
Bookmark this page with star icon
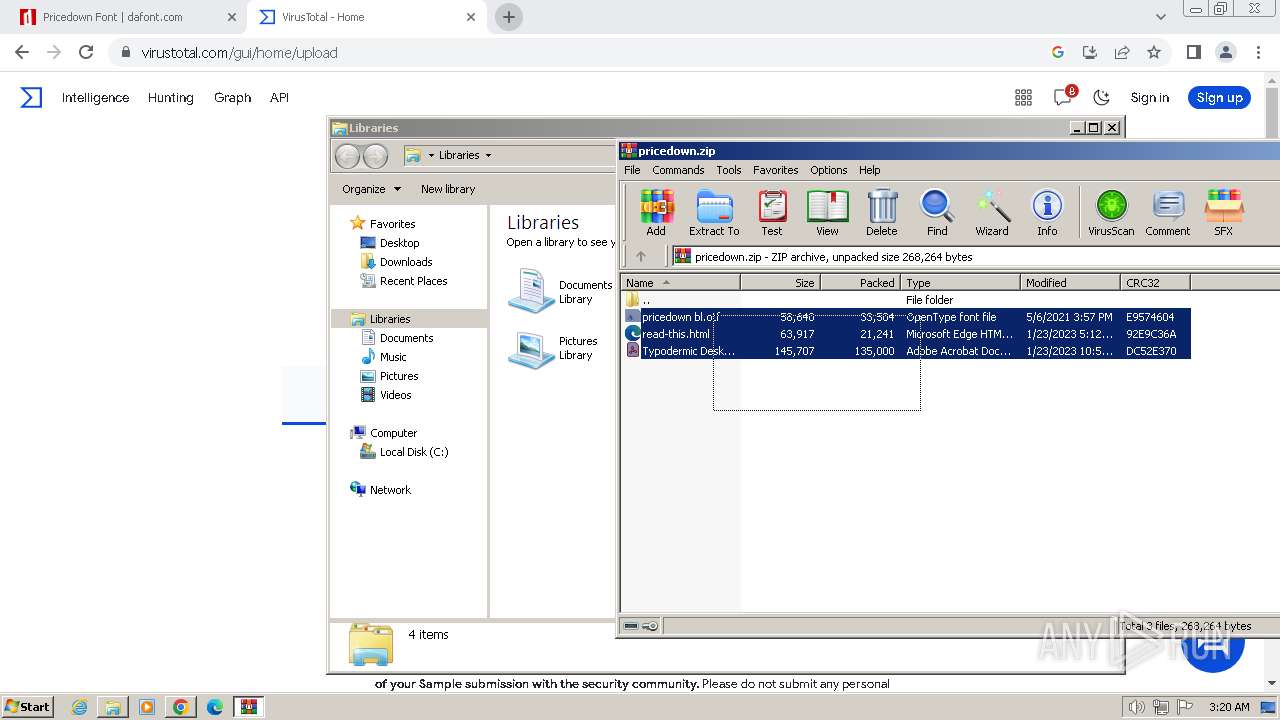(x=1154, y=52)
